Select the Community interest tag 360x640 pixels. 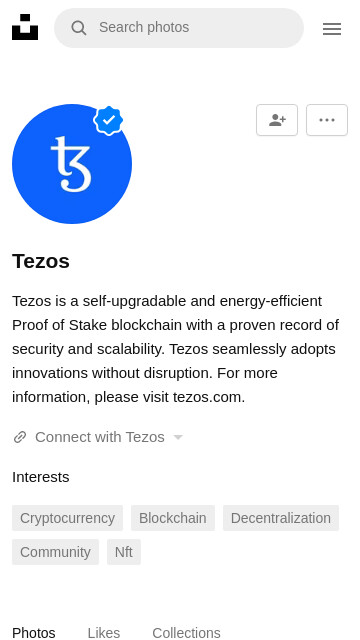point(55,552)
